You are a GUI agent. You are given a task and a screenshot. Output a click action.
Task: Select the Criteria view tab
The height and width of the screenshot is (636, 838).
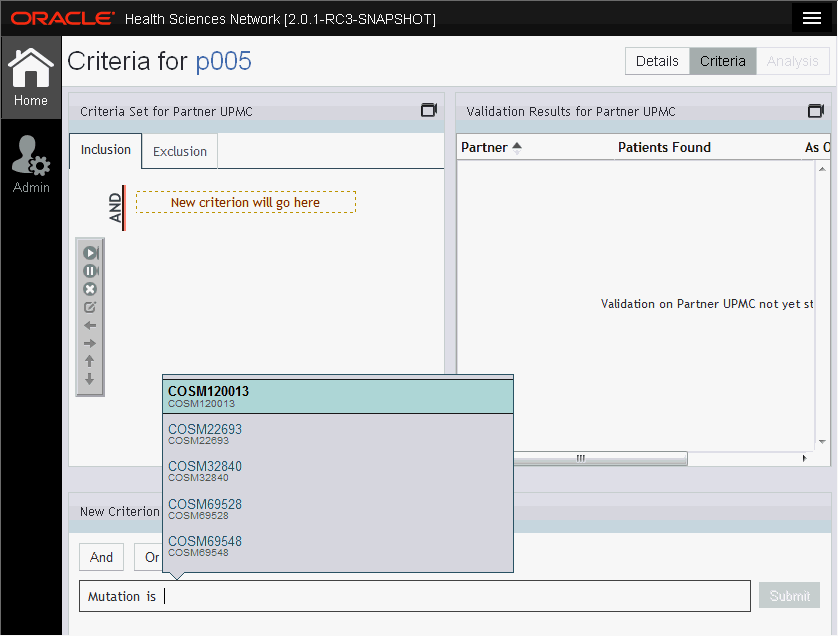click(x=723, y=61)
